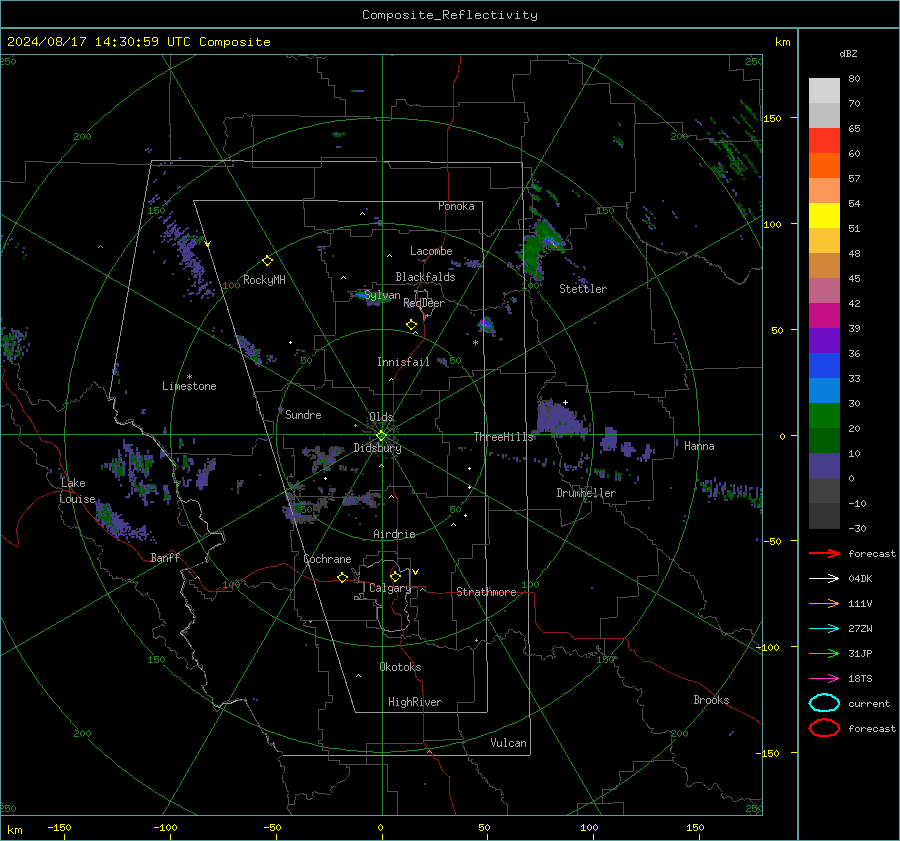Viewport: 900px width, 841px height.
Task: Click the Sylvan label on the map
Action: point(382,295)
